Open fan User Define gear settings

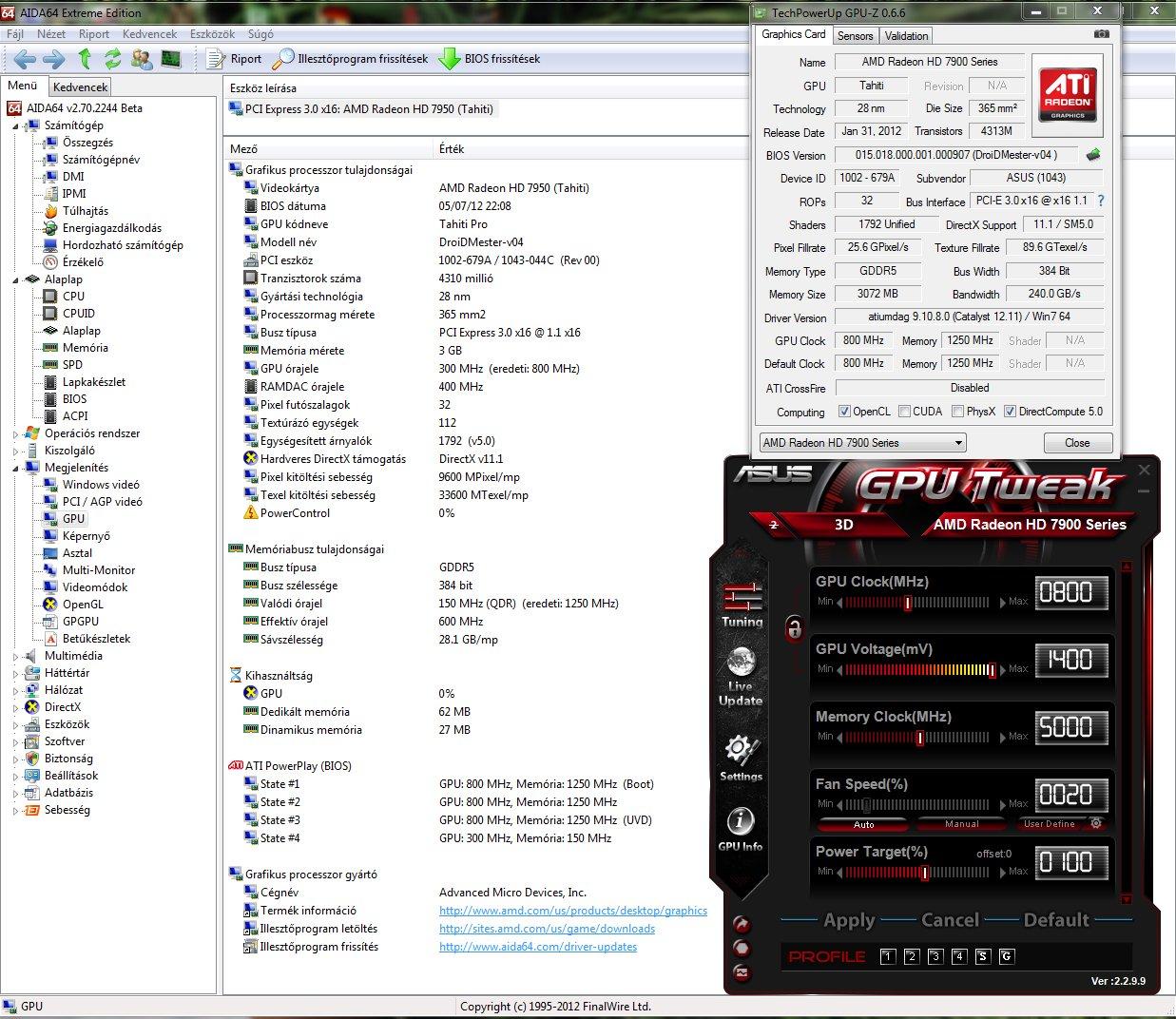click(x=1096, y=823)
